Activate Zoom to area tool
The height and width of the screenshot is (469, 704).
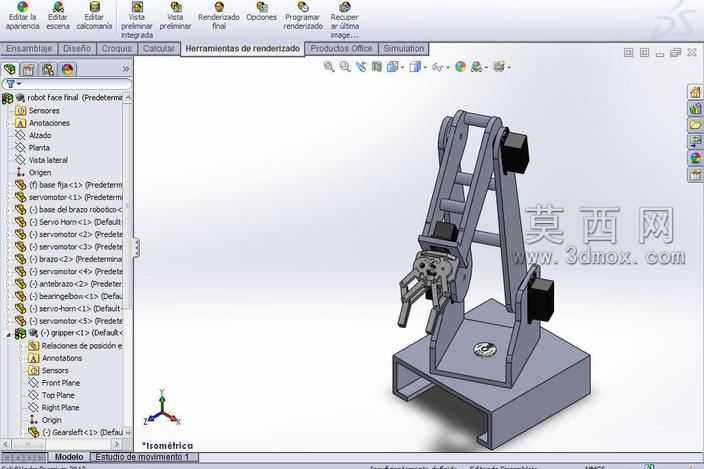tap(345, 67)
